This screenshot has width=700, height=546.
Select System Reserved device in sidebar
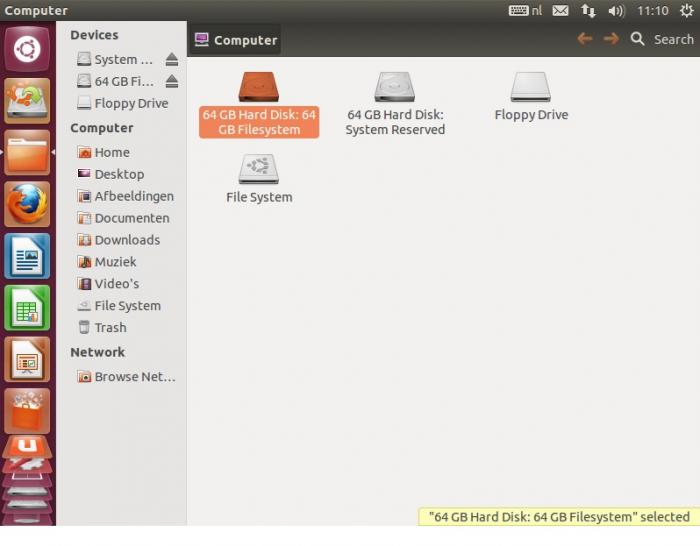[x=115, y=59]
